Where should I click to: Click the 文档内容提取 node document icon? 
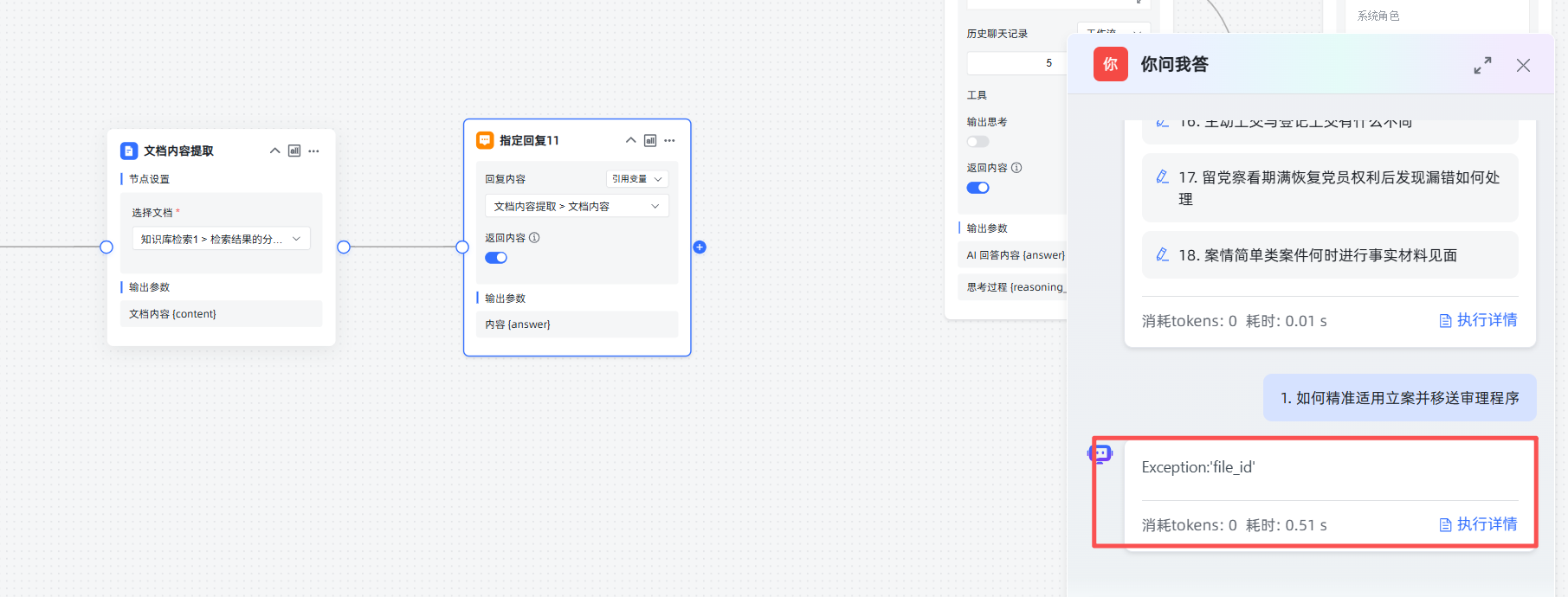129,151
